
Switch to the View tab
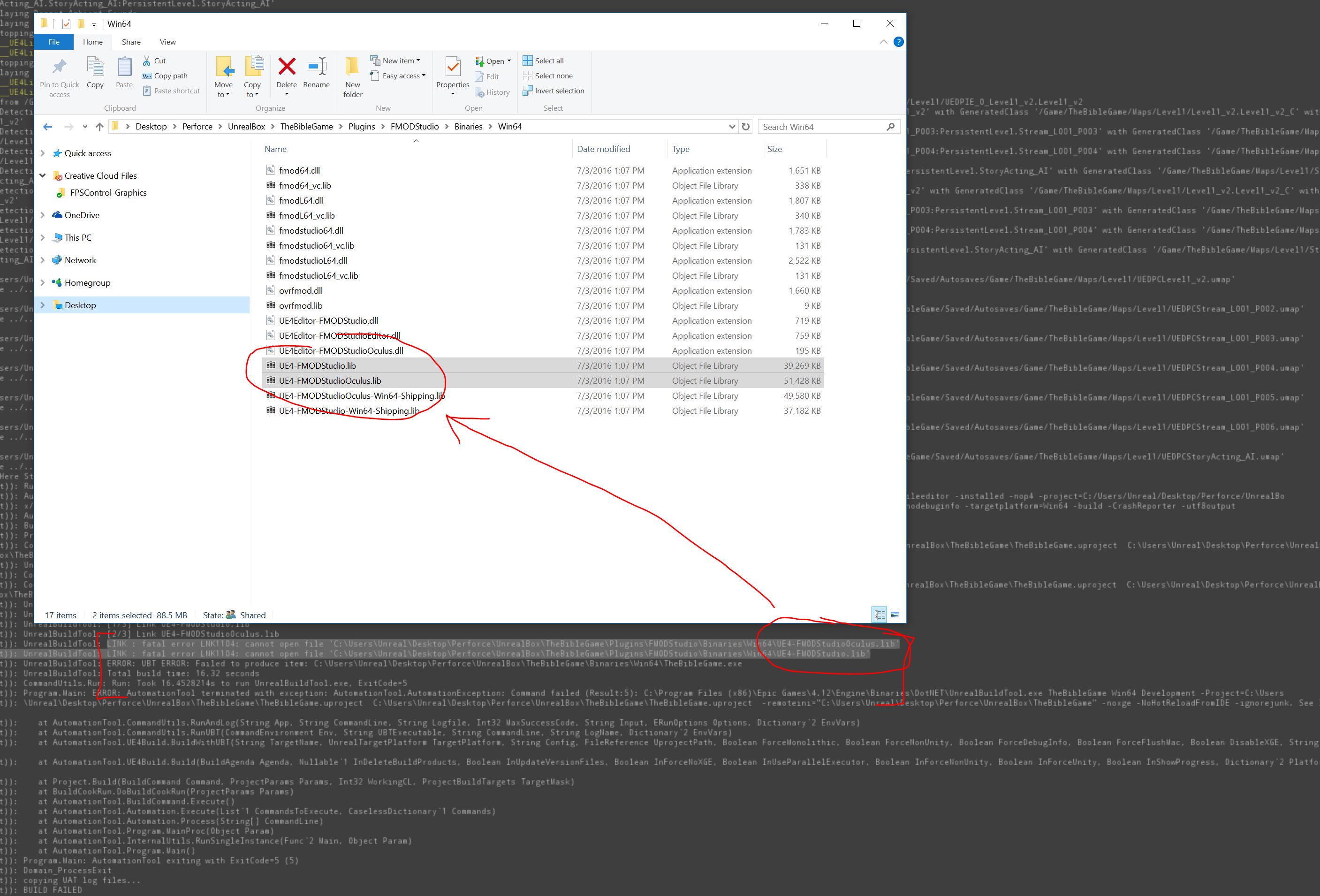click(x=167, y=42)
